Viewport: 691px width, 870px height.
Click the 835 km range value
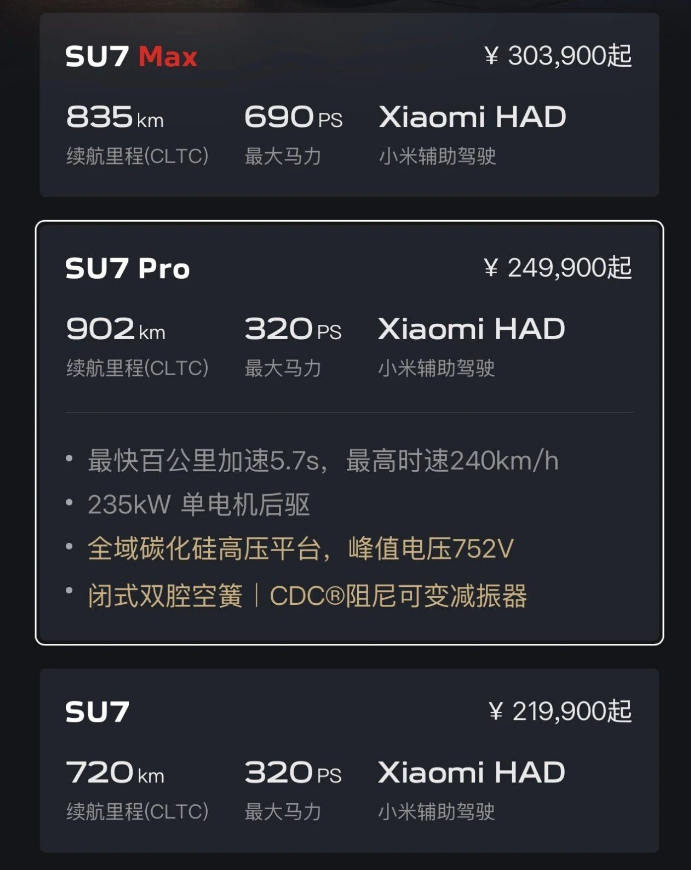click(115, 118)
